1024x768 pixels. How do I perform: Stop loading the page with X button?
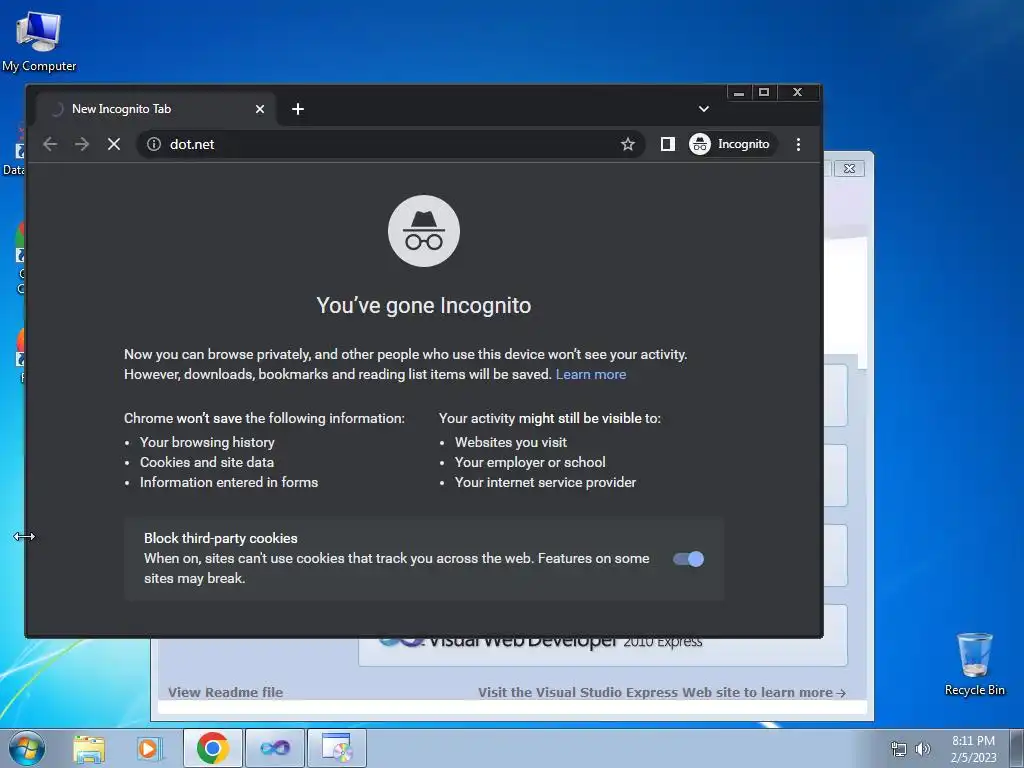[x=114, y=144]
